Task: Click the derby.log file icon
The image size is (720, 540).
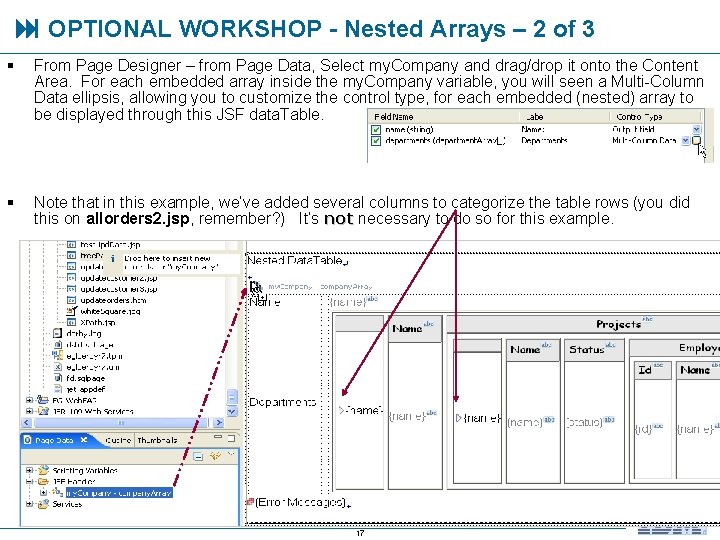Action: (57, 333)
